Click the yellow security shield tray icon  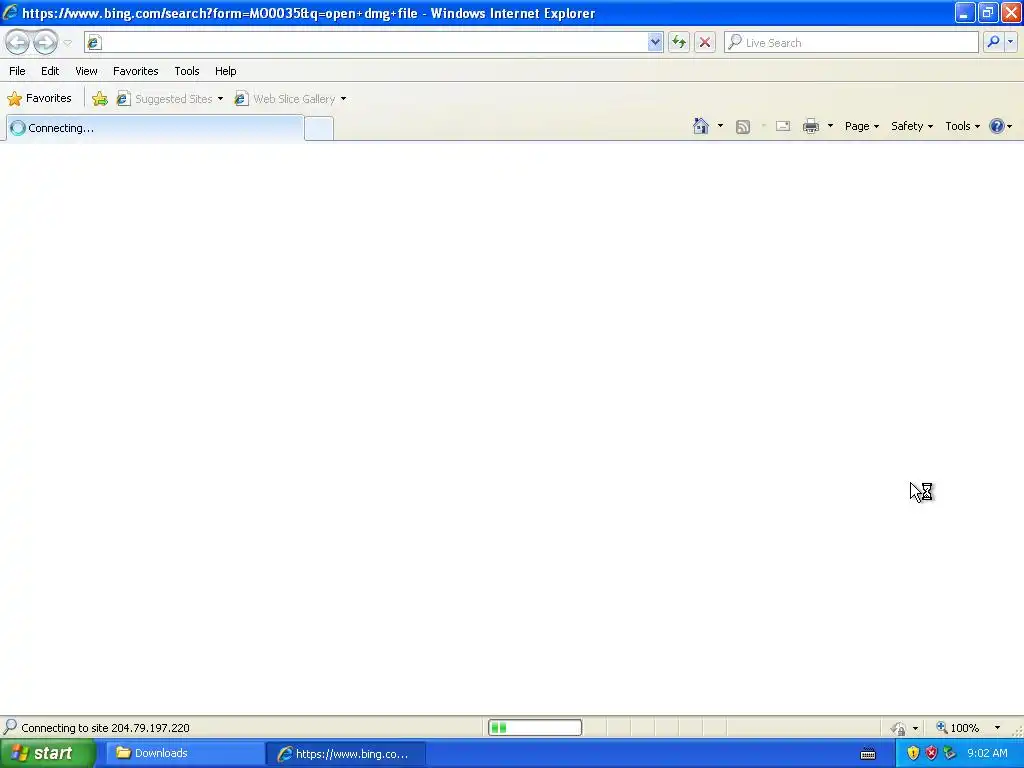pyautogui.click(x=913, y=754)
